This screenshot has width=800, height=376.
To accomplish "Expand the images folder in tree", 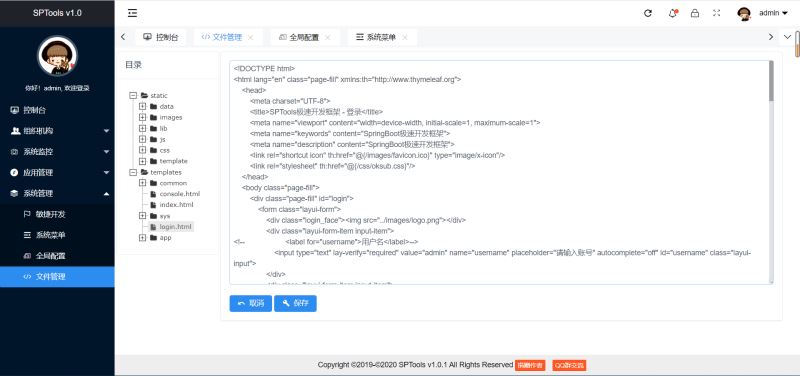I will coord(142,117).
